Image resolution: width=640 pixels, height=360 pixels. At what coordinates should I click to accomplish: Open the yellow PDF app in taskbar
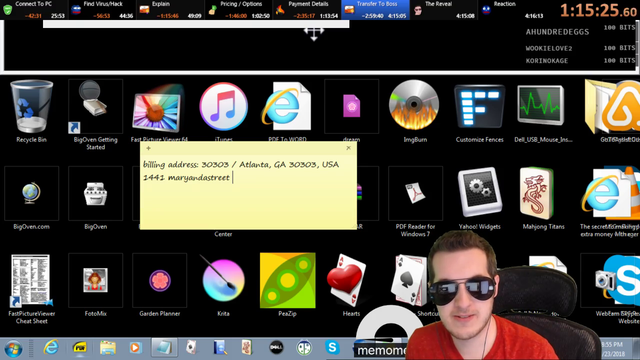tap(80, 348)
